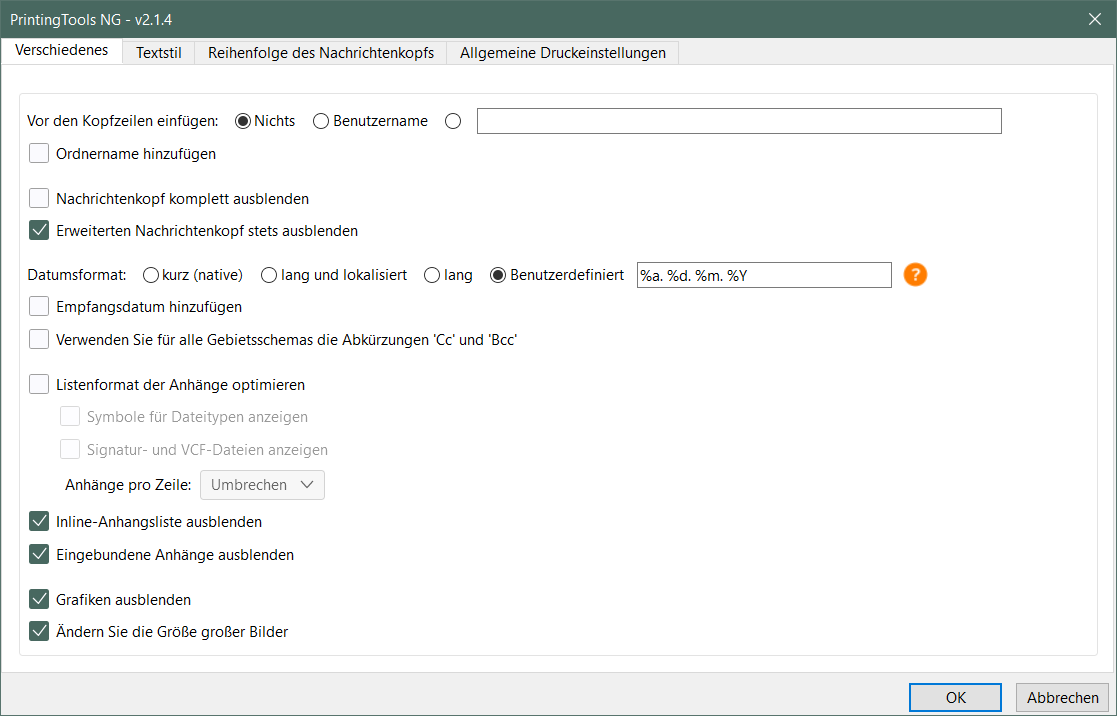Switch to Allgemeine Druckeinstellungen tab
Image resolution: width=1117 pixels, height=716 pixels.
coord(563,53)
